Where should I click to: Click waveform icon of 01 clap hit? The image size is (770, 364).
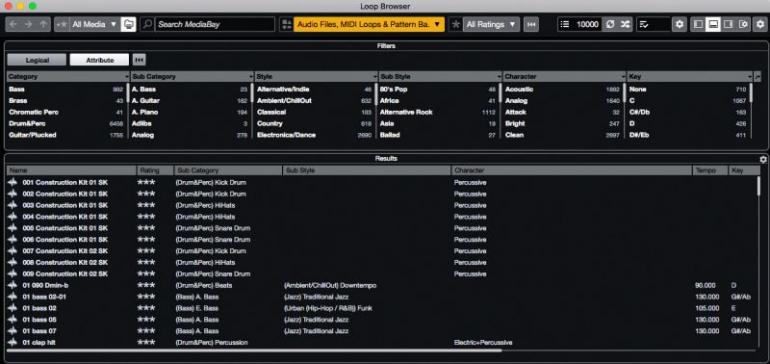(13, 342)
